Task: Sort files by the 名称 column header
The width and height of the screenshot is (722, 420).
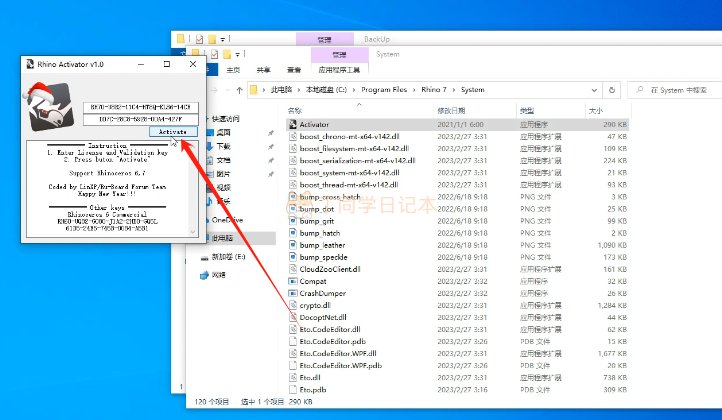Action: coord(296,109)
